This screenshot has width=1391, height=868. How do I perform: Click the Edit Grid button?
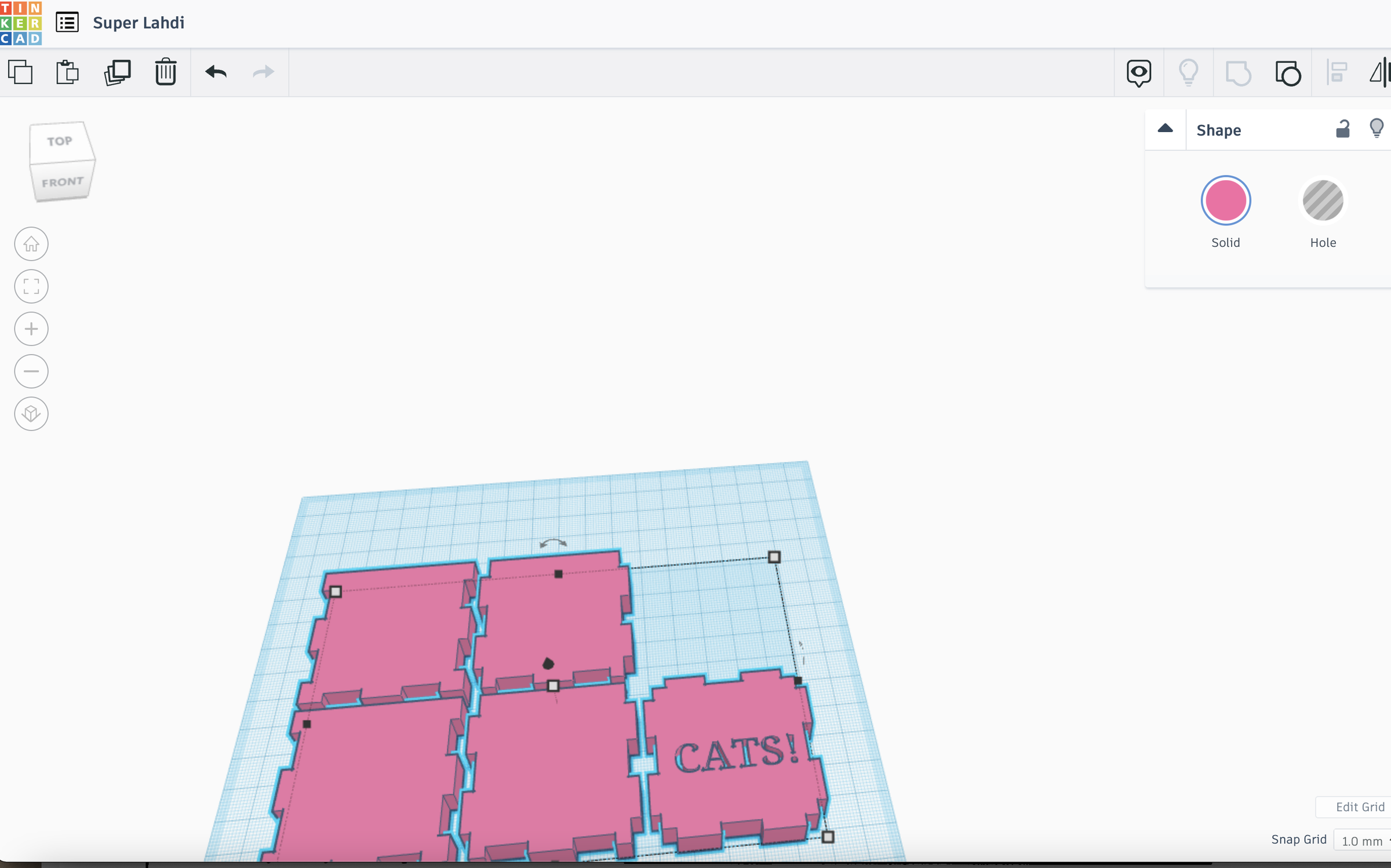[x=1359, y=807]
